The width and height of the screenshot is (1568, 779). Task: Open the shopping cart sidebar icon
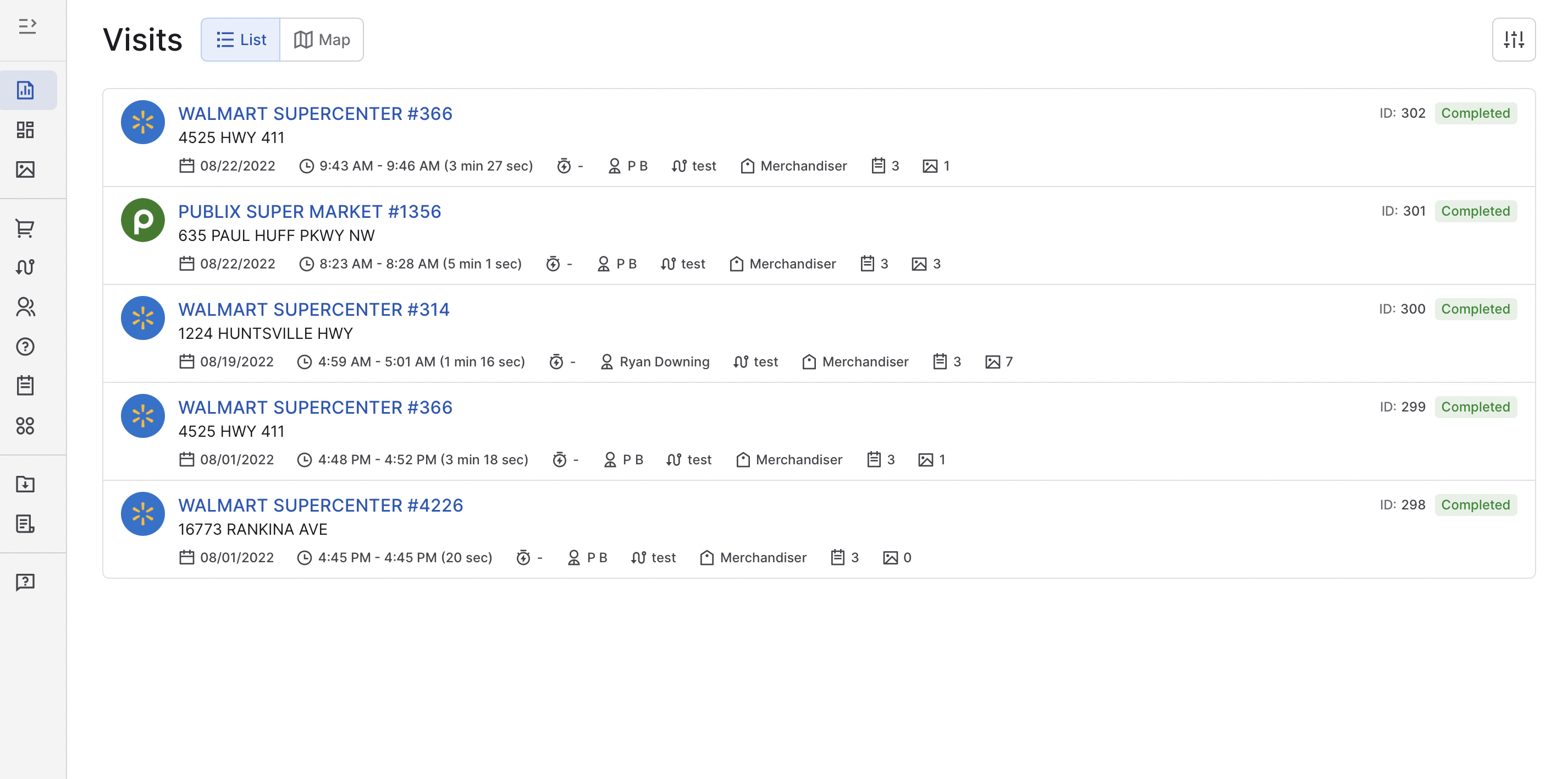[25, 228]
